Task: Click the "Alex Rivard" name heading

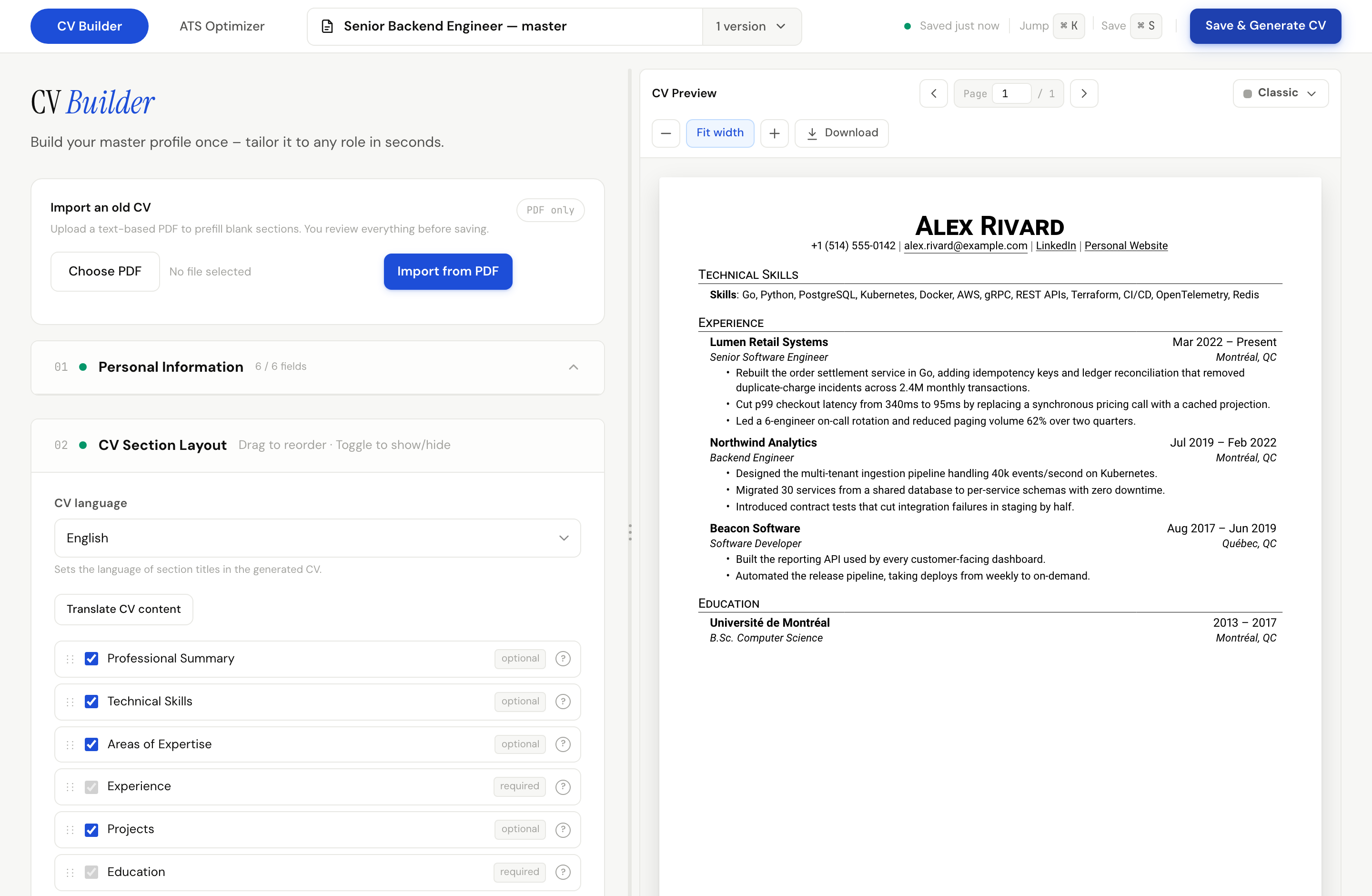Action: coord(989,226)
